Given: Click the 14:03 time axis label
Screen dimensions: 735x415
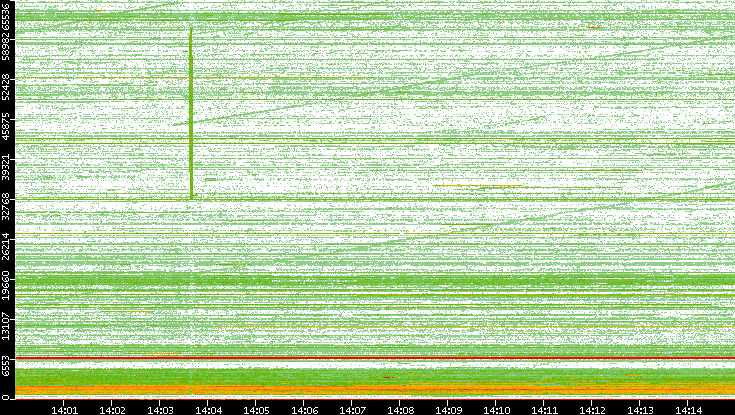Looking at the screenshot, I should tap(160, 410).
